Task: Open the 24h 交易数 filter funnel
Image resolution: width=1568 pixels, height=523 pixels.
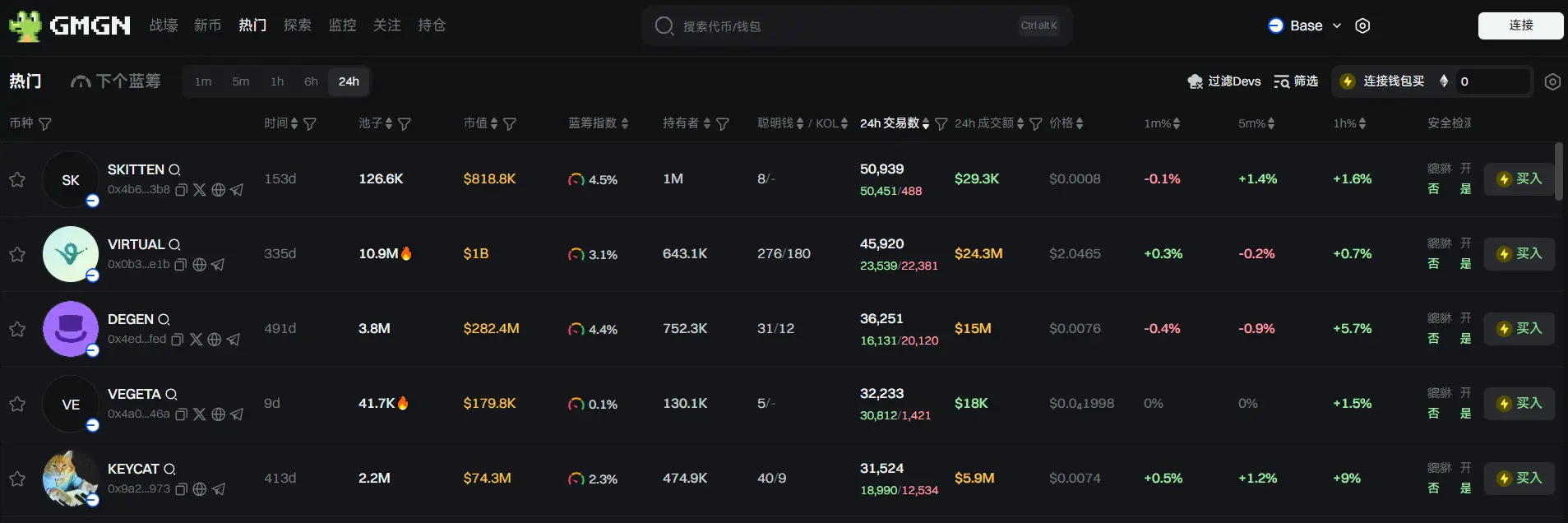Action: (941, 124)
